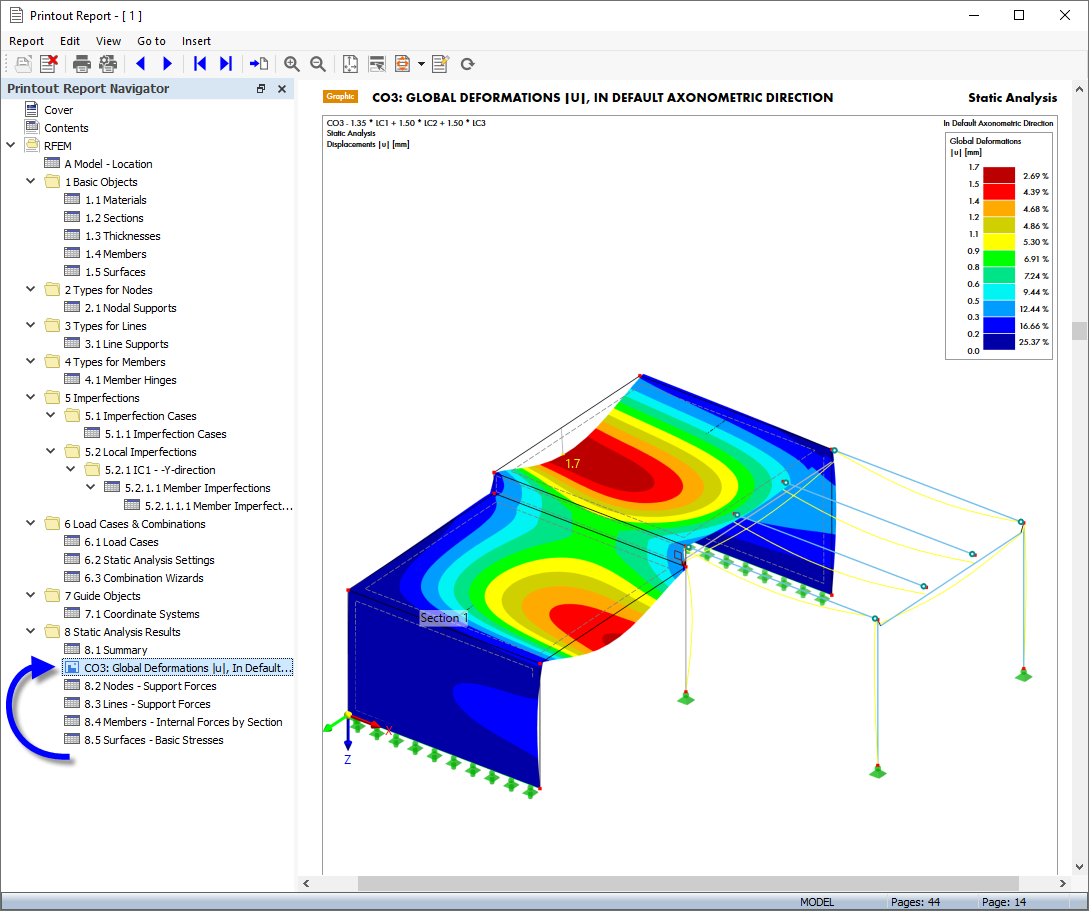
Task: Go to previous page with left arrow
Action: [140, 63]
